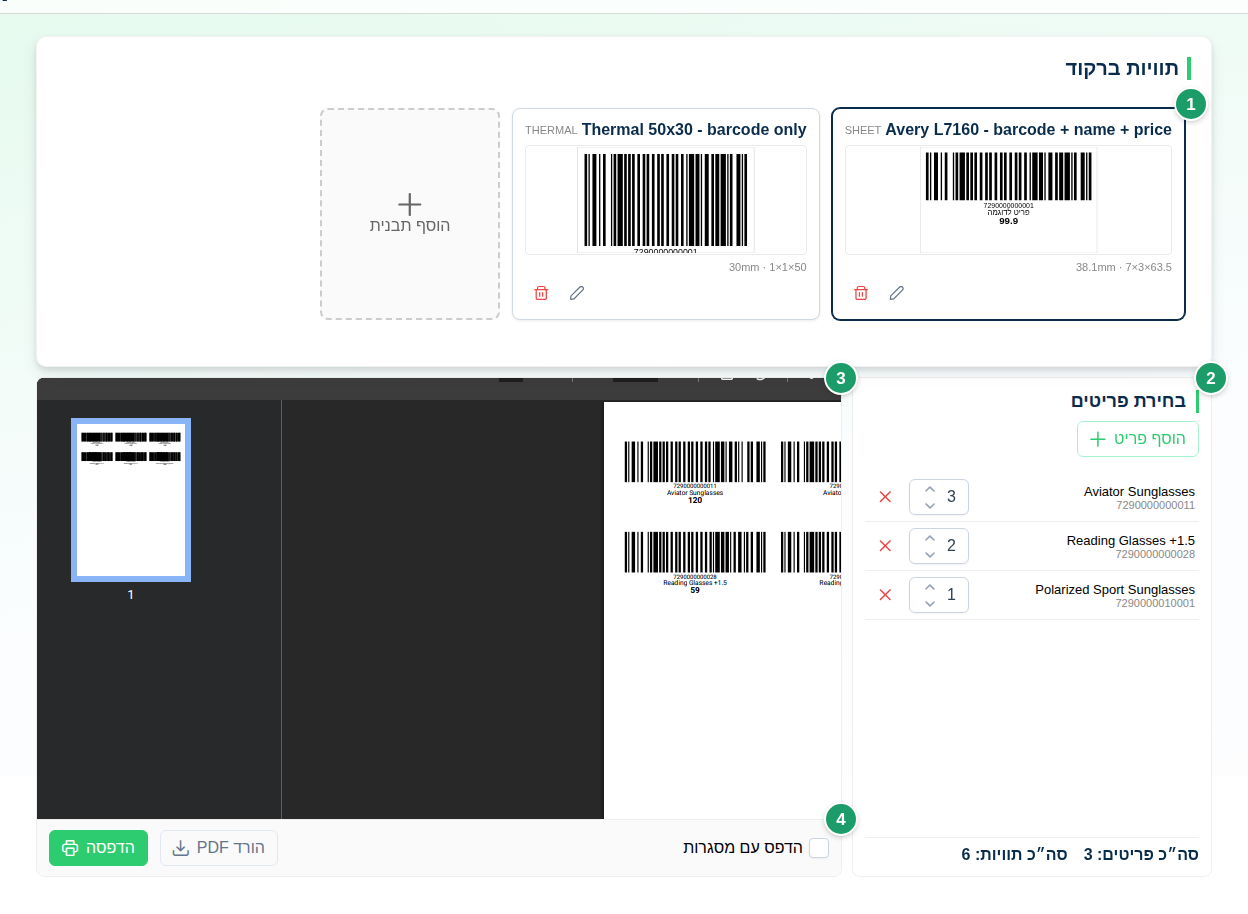Toggle the הדפס עם מסגרות checkbox

(x=819, y=848)
